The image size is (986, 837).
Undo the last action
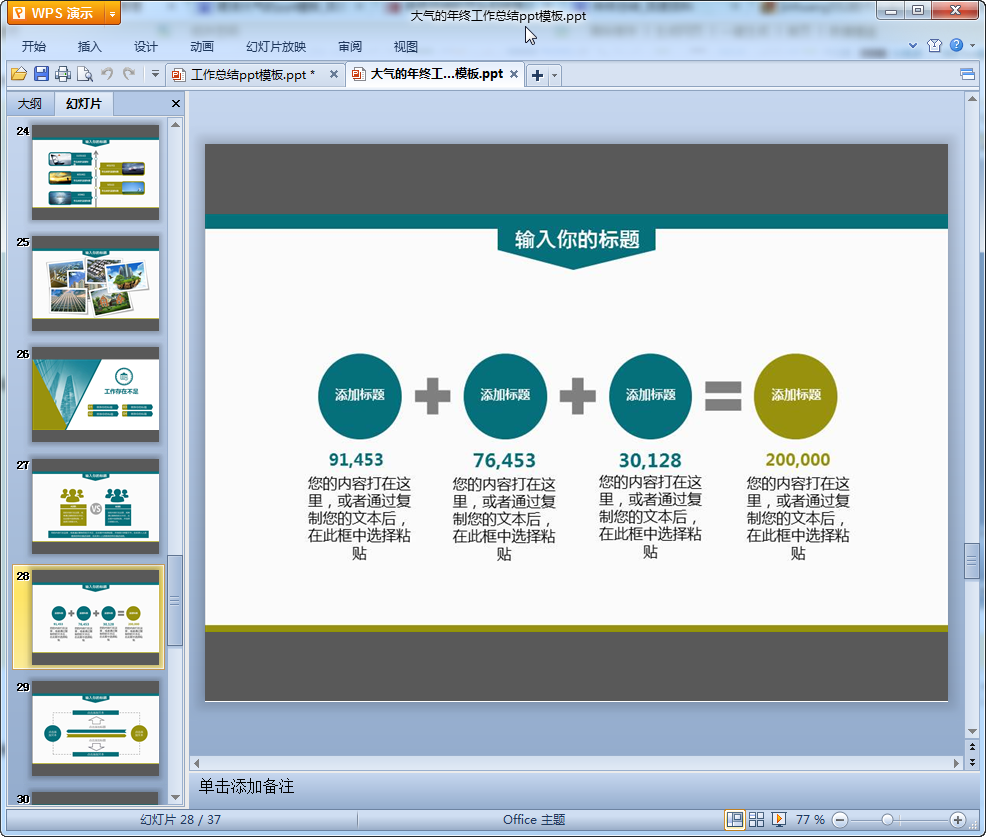(x=107, y=74)
